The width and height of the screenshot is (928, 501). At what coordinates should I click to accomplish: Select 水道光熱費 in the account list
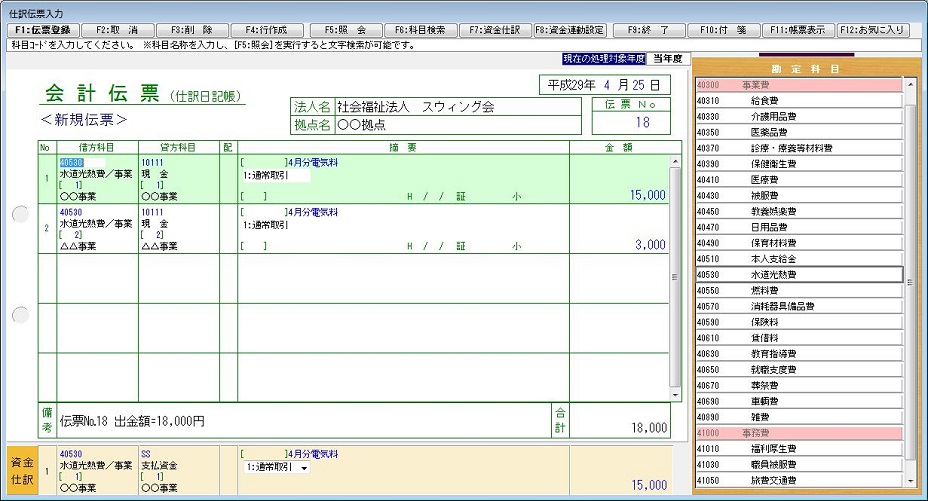[799, 274]
